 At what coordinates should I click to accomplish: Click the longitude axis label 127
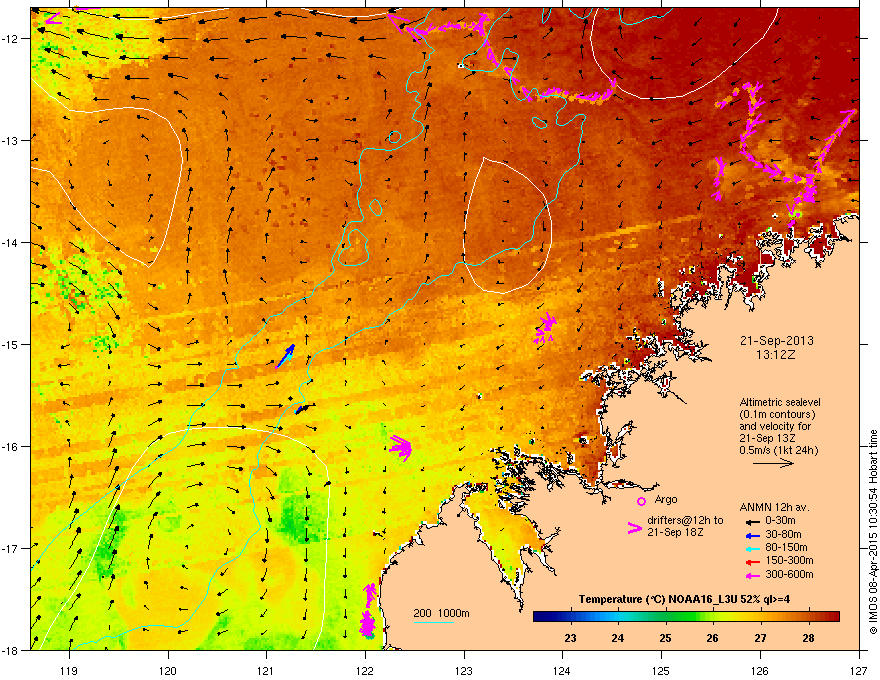(859, 670)
